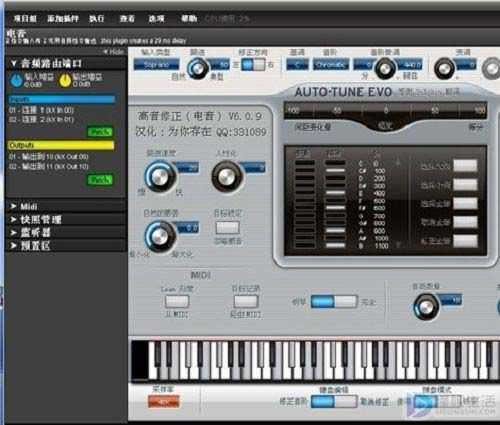Viewport: 500px width, 425px height.
Task: Click the dark knob right of the speed knob
Action: [227, 176]
